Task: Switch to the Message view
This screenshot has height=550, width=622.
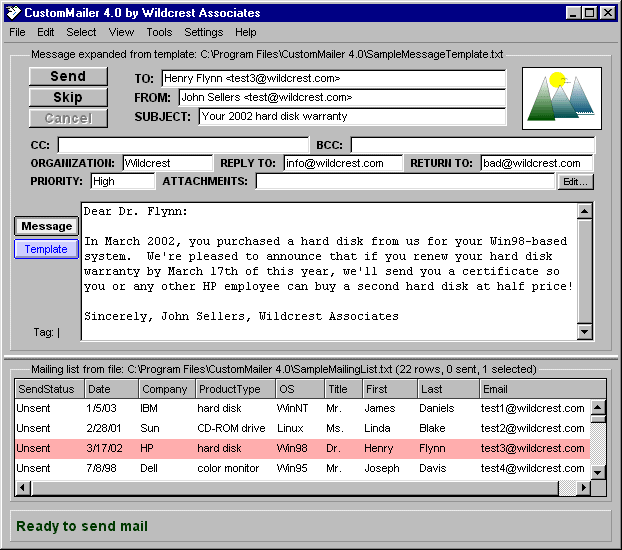Action: [46, 226]
